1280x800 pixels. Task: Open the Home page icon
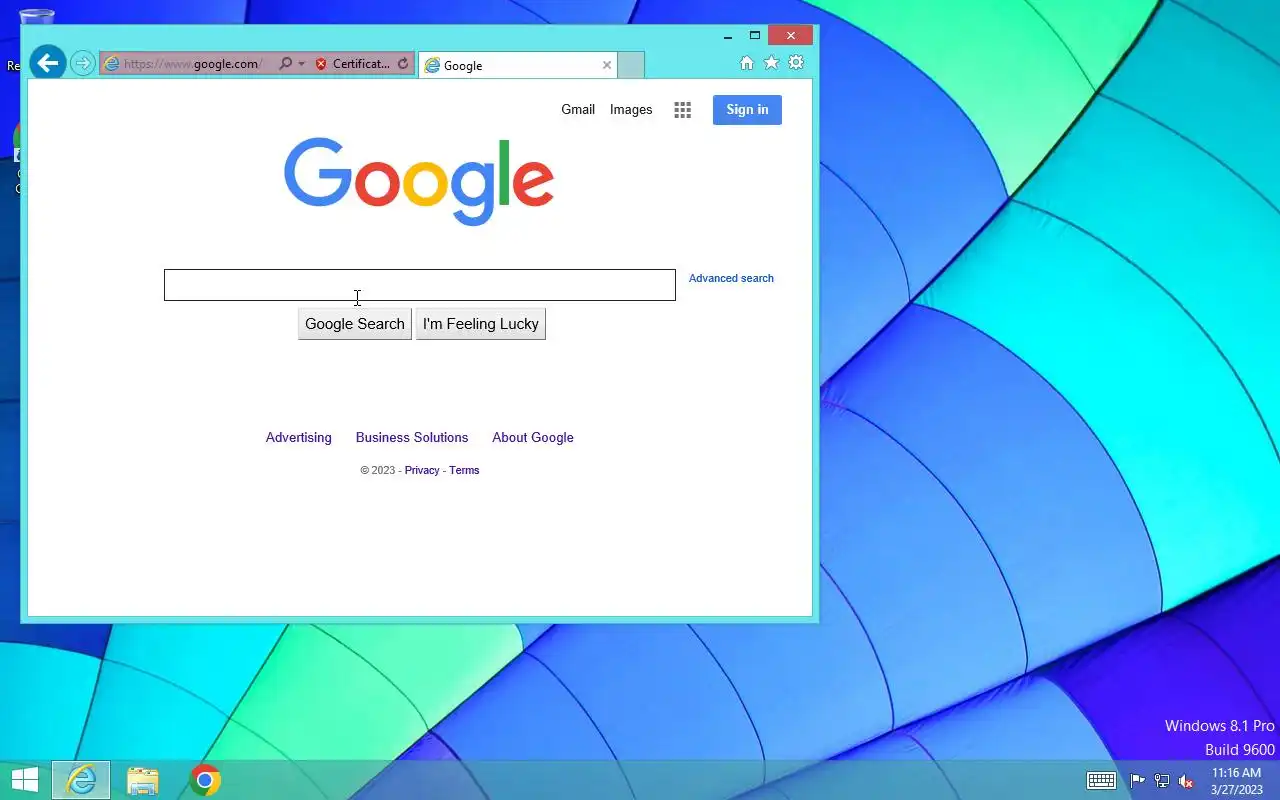[x=746, y=63]
